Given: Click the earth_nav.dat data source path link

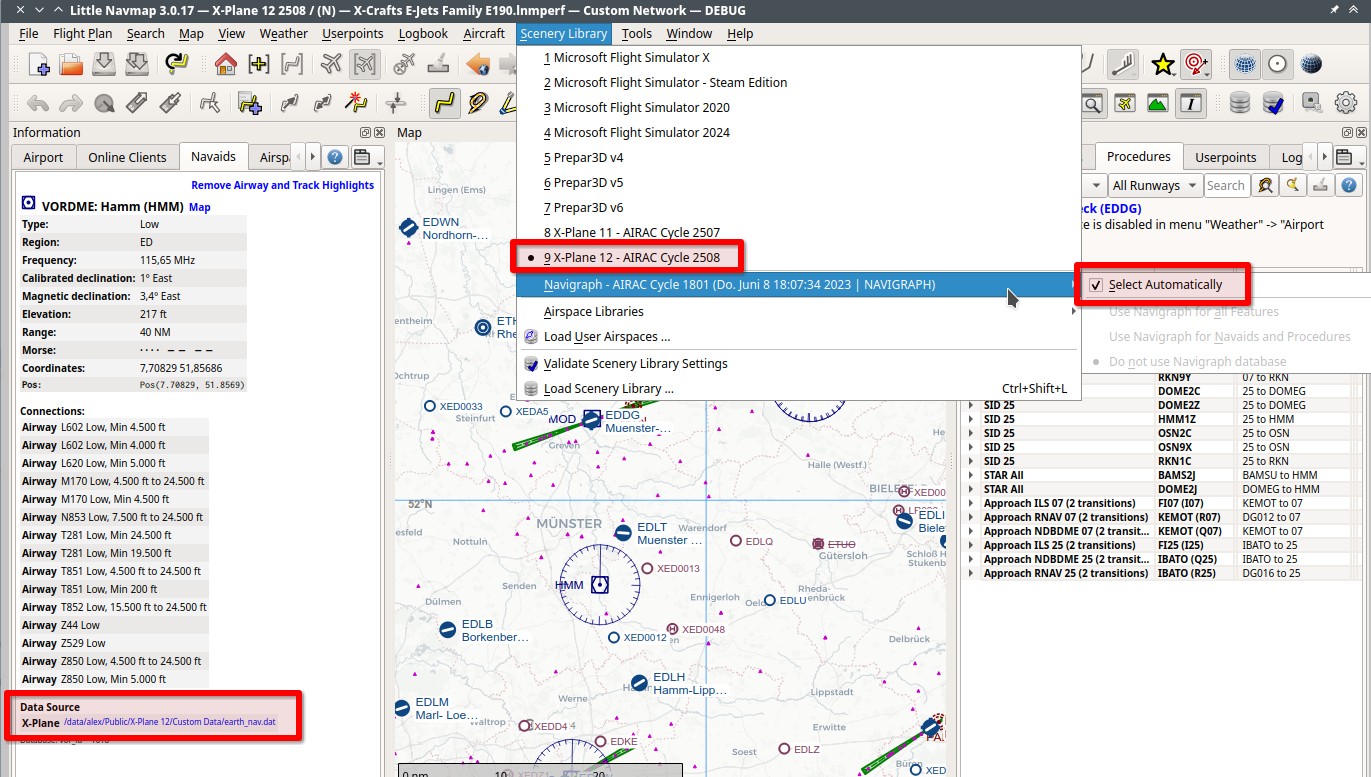Looking at the screenshot, I should click(x=169, y=722).
